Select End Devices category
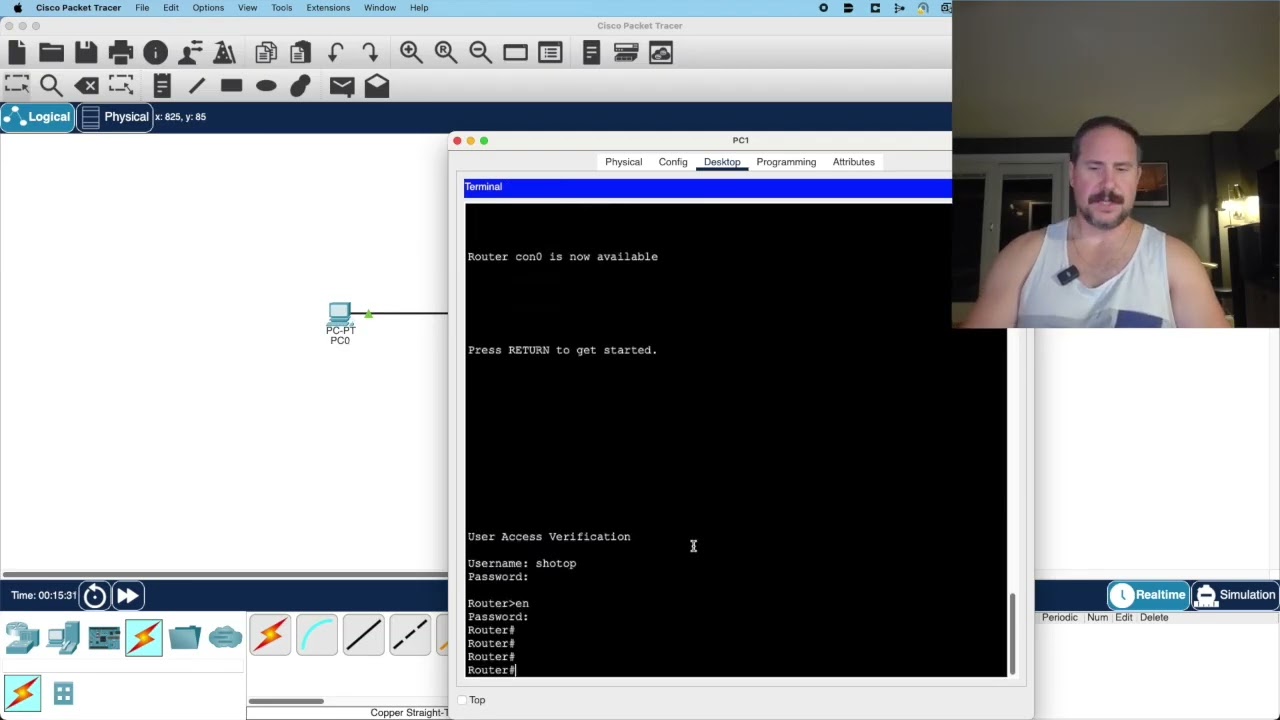 [x=63, y=638]
